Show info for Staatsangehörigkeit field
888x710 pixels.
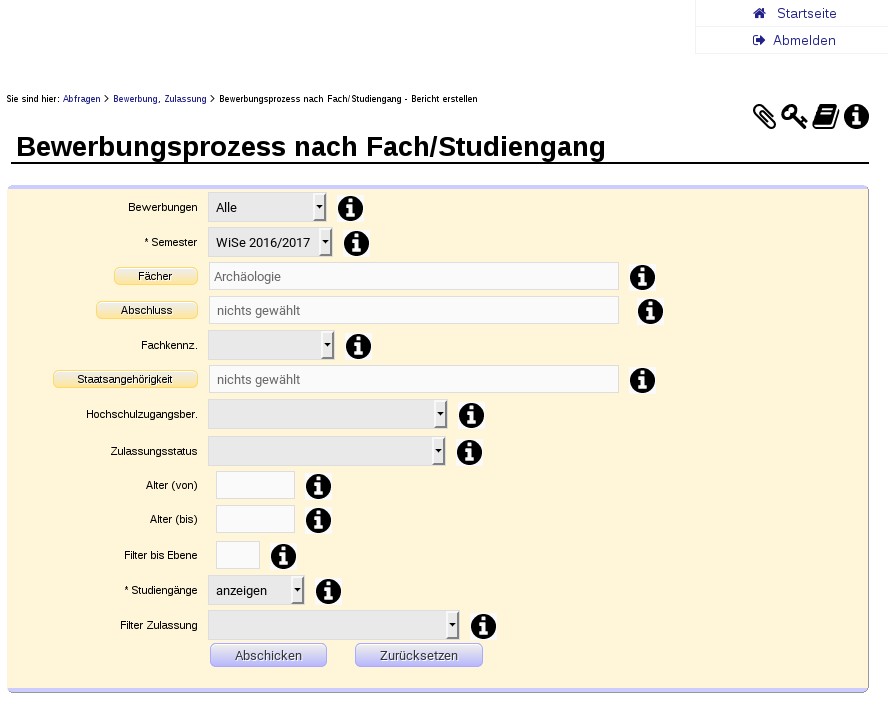(x=642, y=380)
